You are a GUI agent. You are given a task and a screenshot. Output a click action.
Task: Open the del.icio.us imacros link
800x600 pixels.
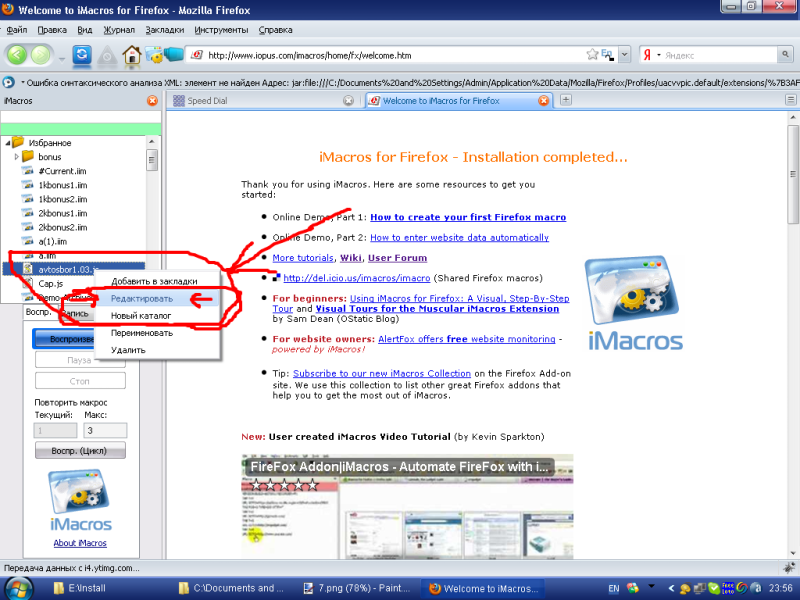(x=357, y=278)
